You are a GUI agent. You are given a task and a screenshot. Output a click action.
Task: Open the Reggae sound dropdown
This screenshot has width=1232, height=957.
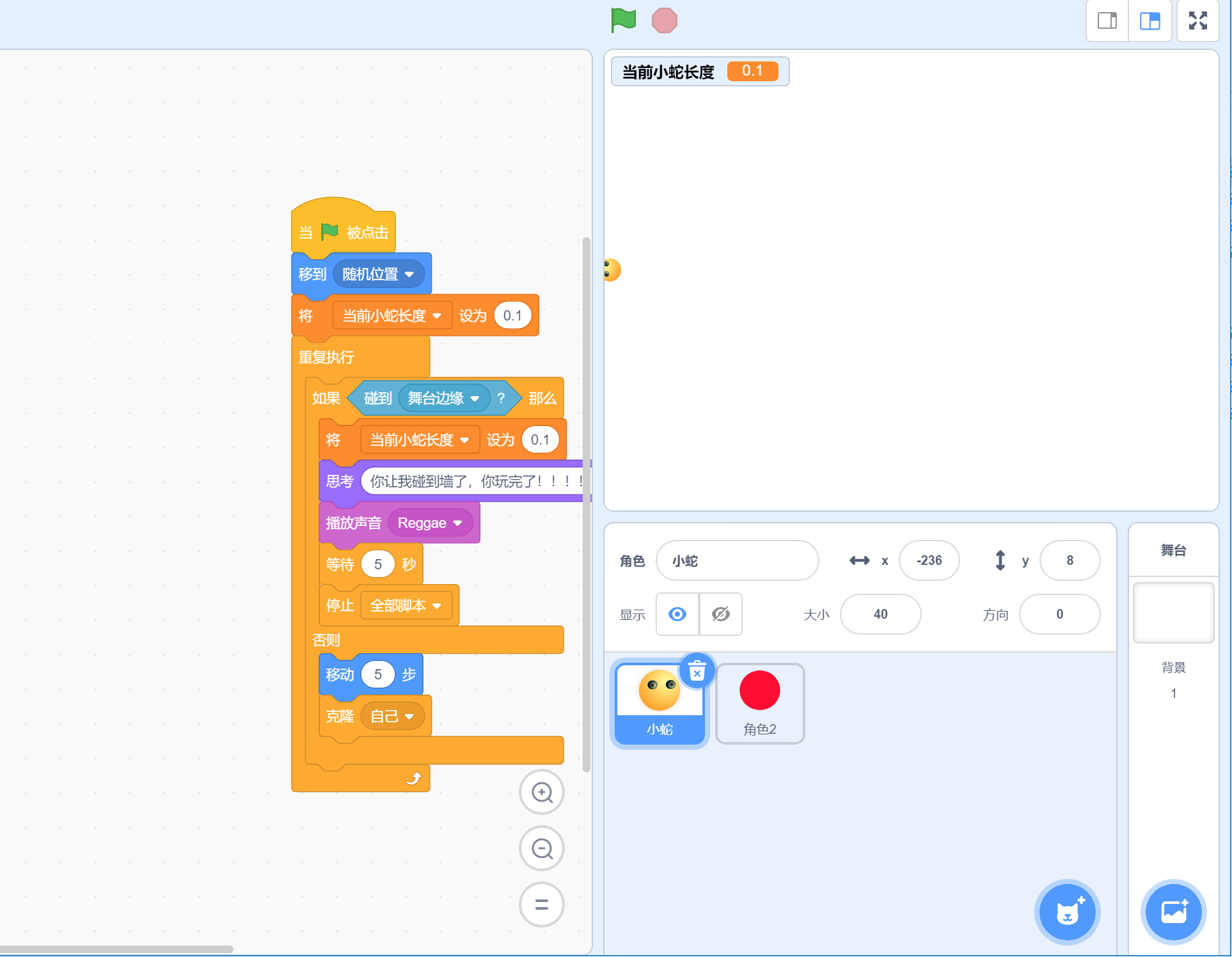pyautogui.click(x=430, y=523)
